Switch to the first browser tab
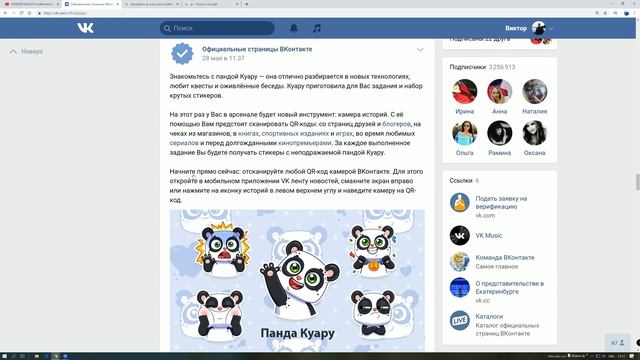Image resolution: width=640 pixels, height=360 pixels. point(31,4)
